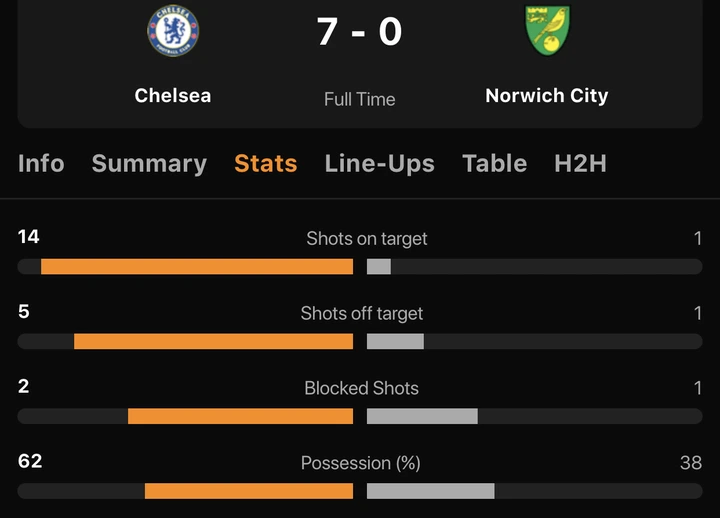This screenshot has height=518, width=720.
Task: Switch to the Summary tab
Action: coord(149,163)
